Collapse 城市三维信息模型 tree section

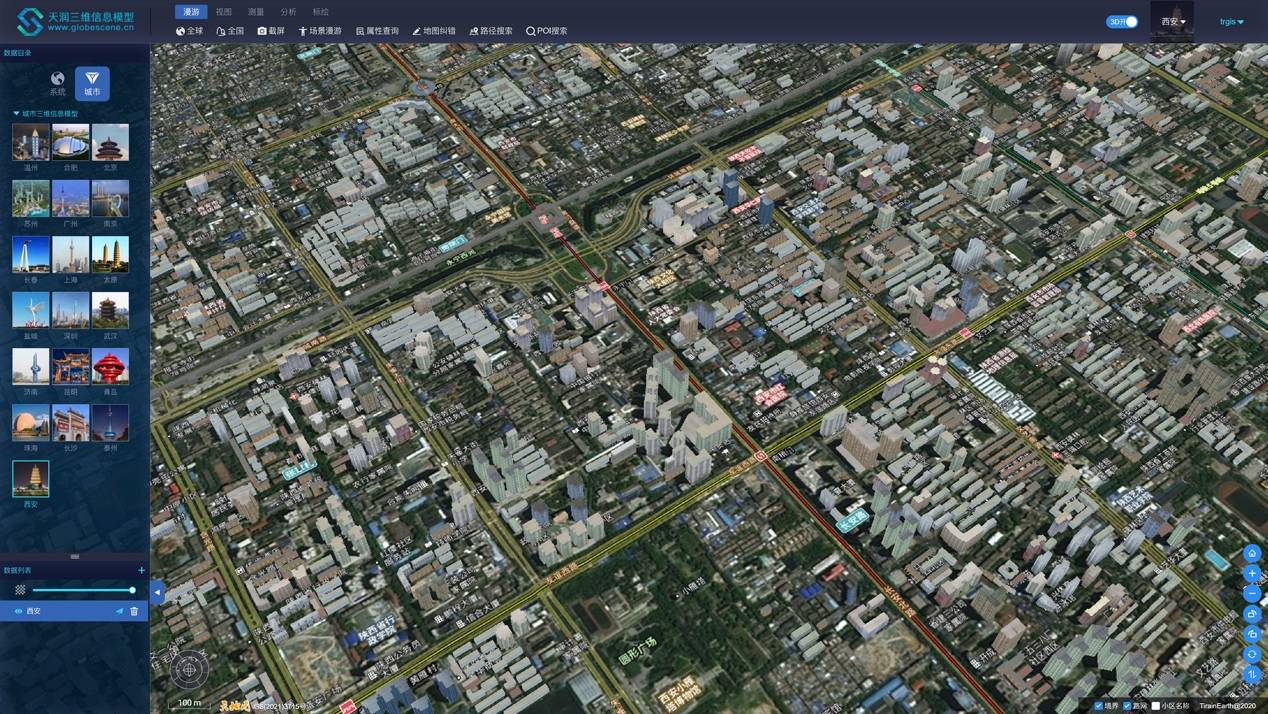[x=16, y=114]
